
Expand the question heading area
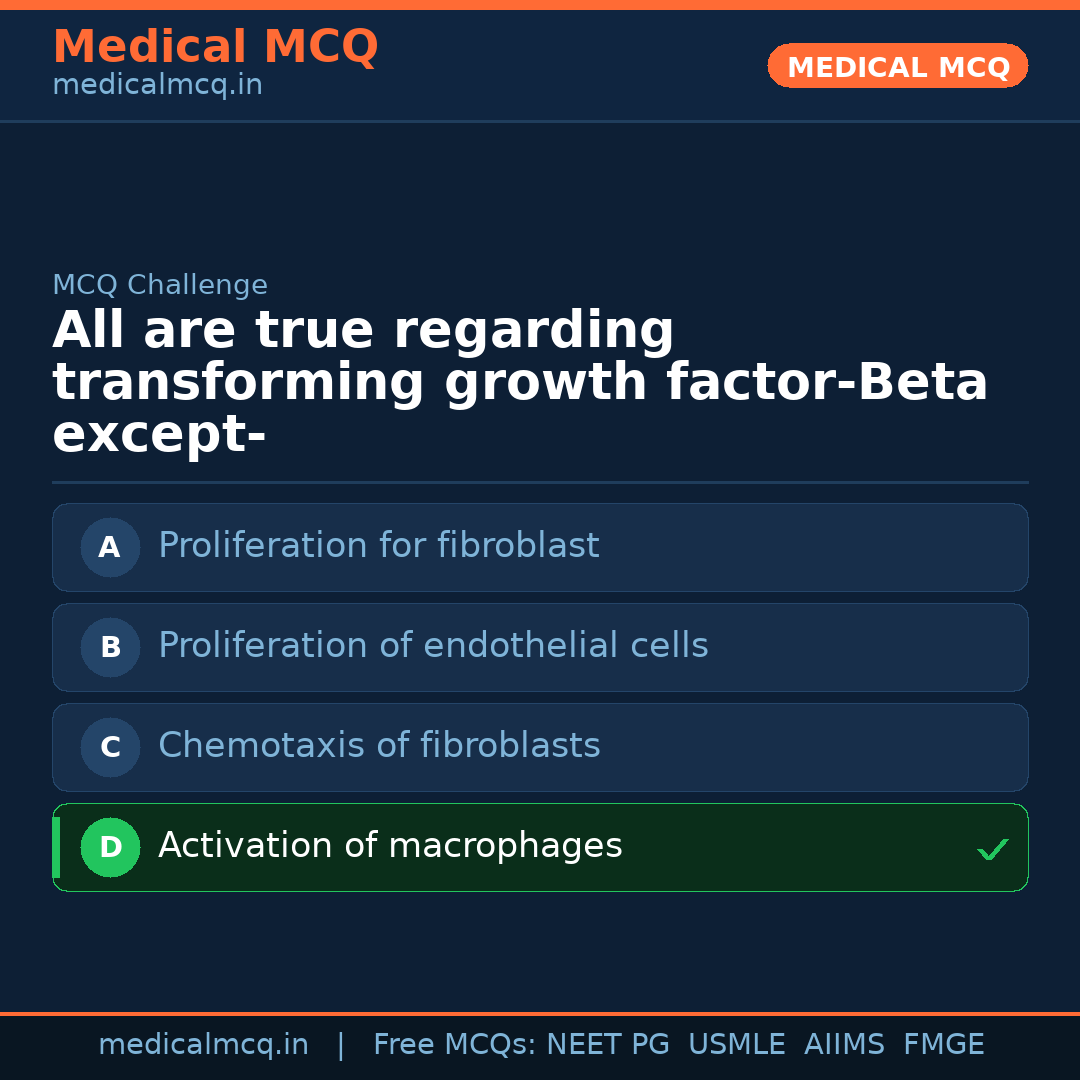click(x=520, y=380)
